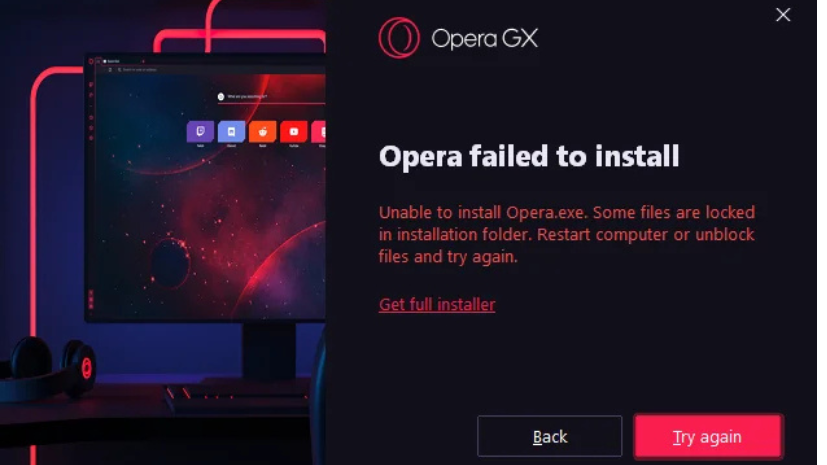The height and width of the screenshot is (465, 827).
Task: Select the red YouTube speed dial tile
Action: [x=294, y=131]
